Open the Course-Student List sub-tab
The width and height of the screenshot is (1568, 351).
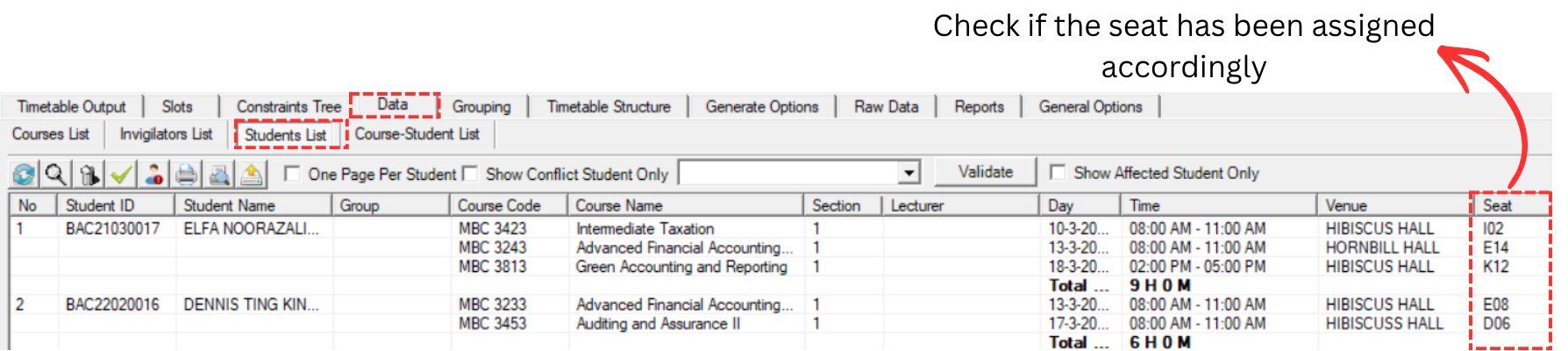[x=417, y=134]
